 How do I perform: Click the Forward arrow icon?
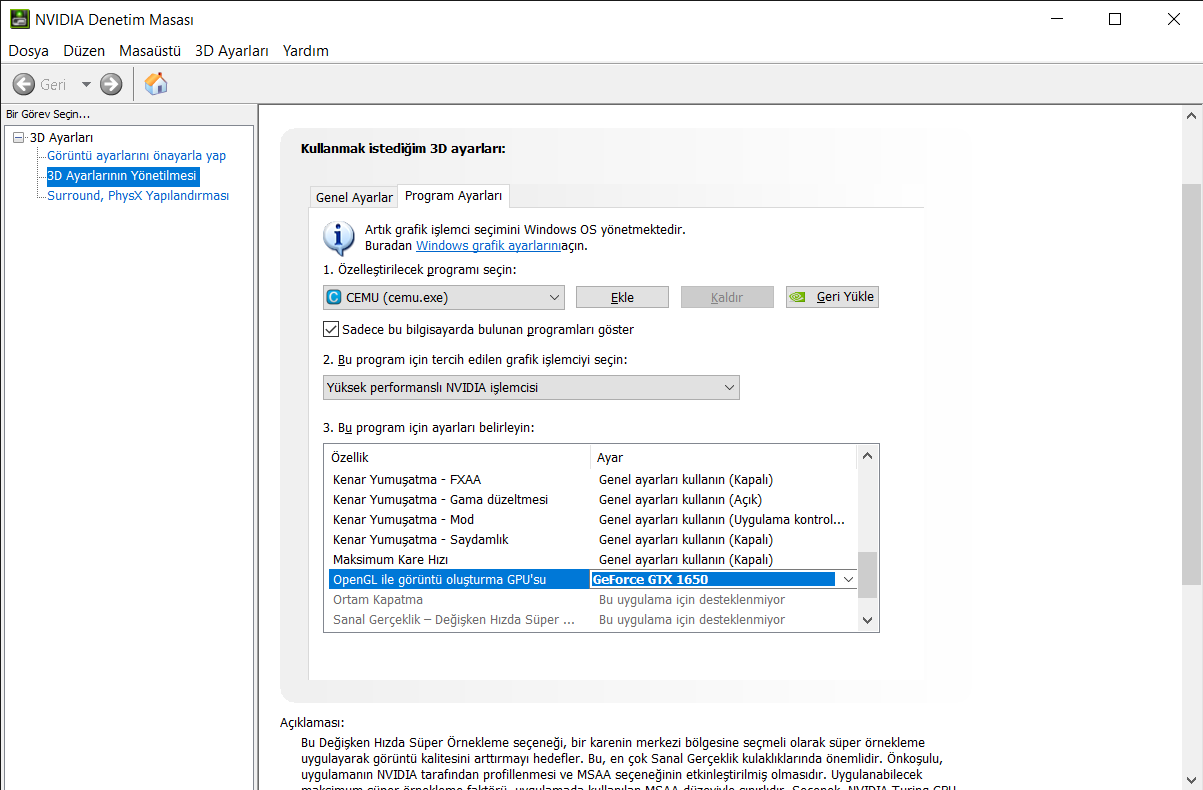click(x=111, y=85)
